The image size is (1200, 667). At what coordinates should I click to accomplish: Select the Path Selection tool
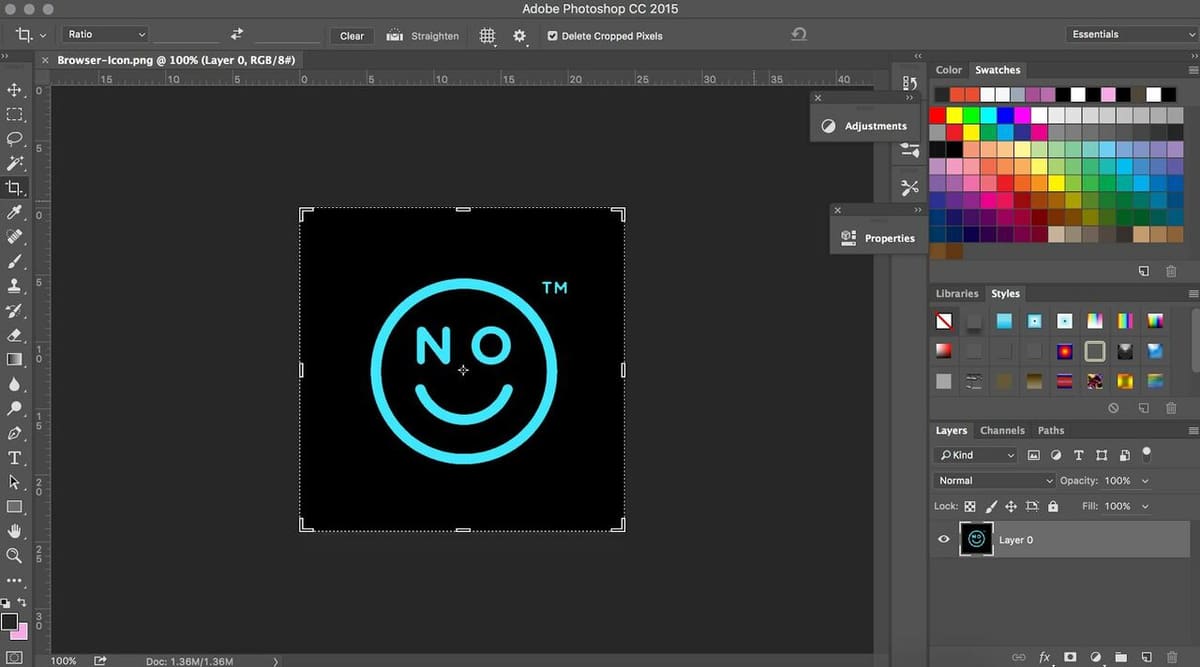(14, 482)
